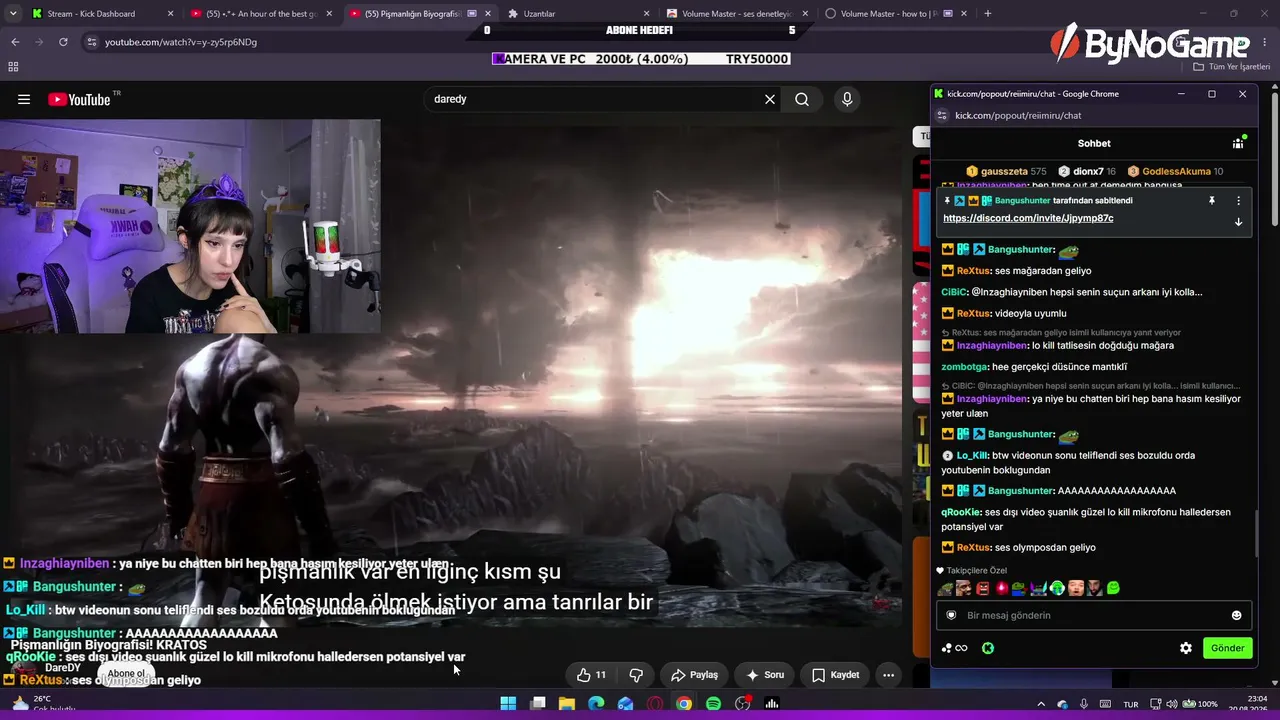
Task: Unpin the pinned Bangushunter message
Action: click(x=1212, y=201)
